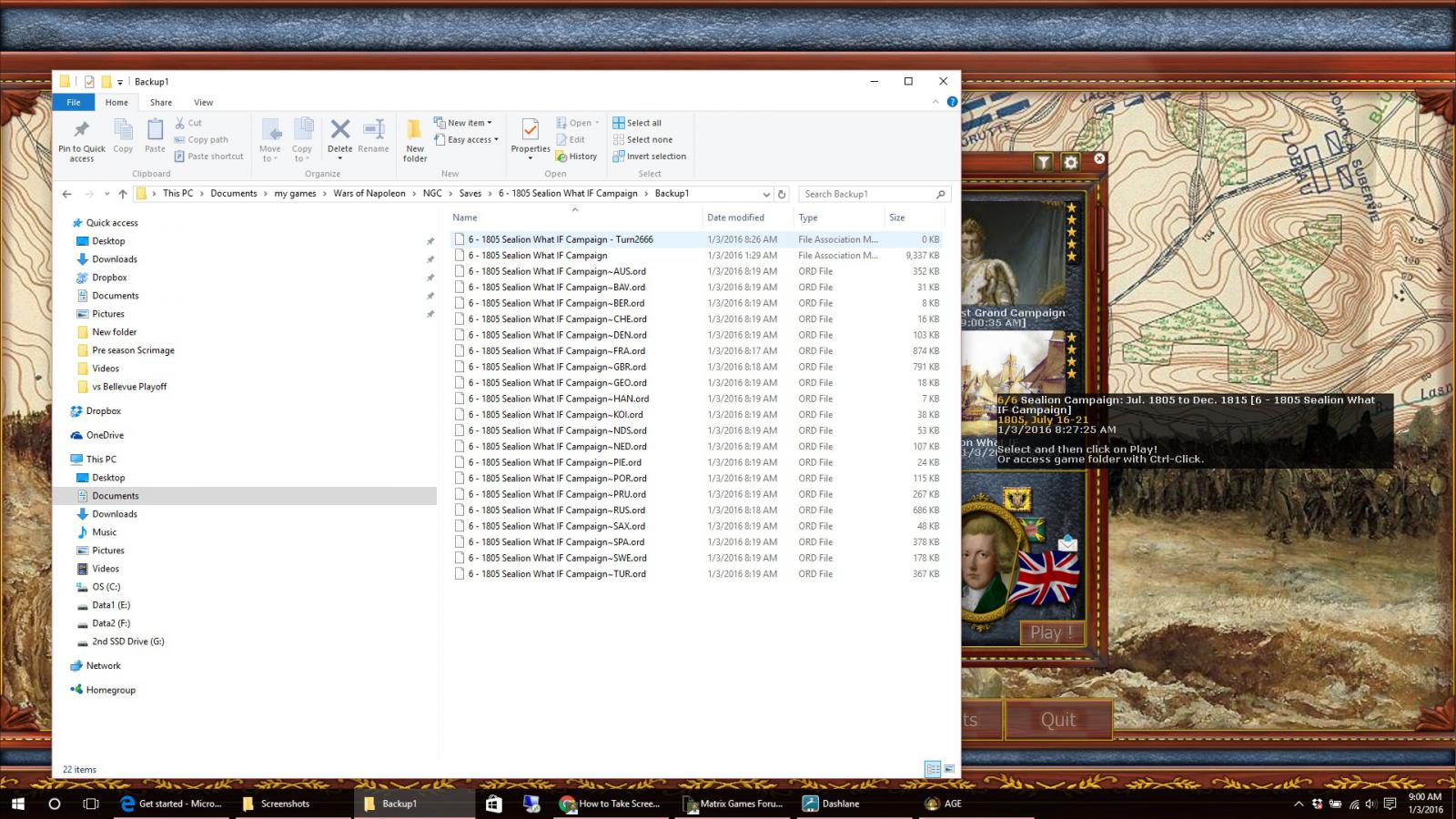This screenshot has width=1456, height=819.
Task: Click Quit in the game launcher
Action: [x=1058, y=719]
